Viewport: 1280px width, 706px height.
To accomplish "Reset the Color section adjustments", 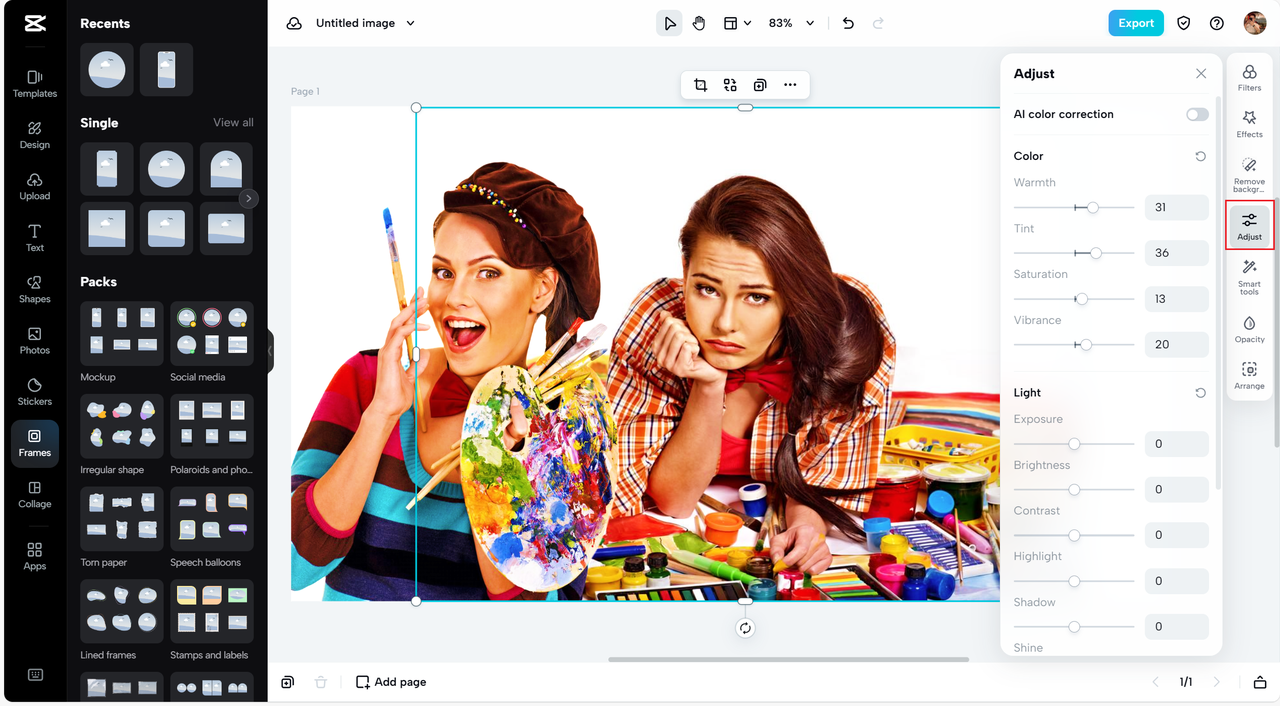I will point(1200,156).
